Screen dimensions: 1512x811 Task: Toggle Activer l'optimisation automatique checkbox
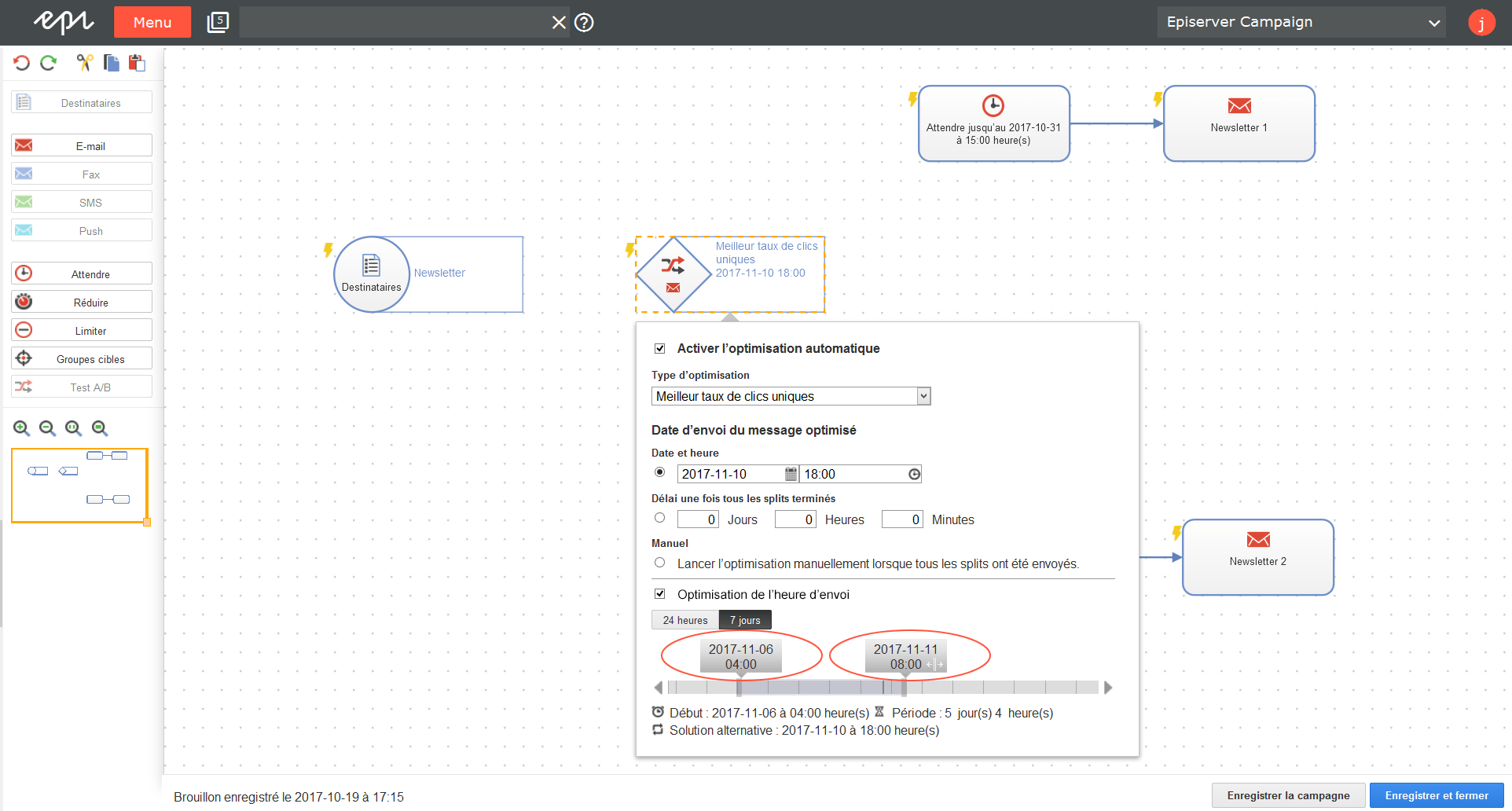(x=660, y=348)
